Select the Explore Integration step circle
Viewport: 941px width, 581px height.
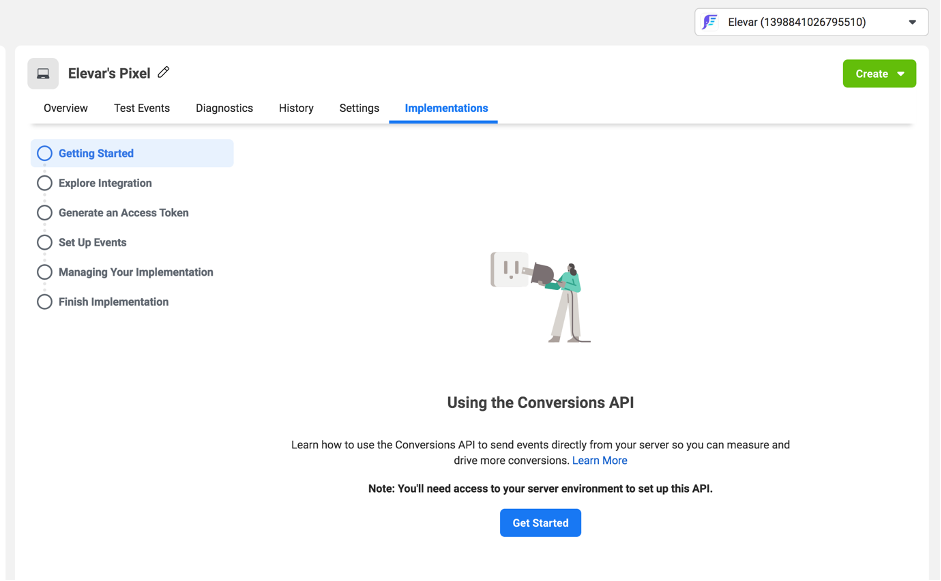point(44,183)
